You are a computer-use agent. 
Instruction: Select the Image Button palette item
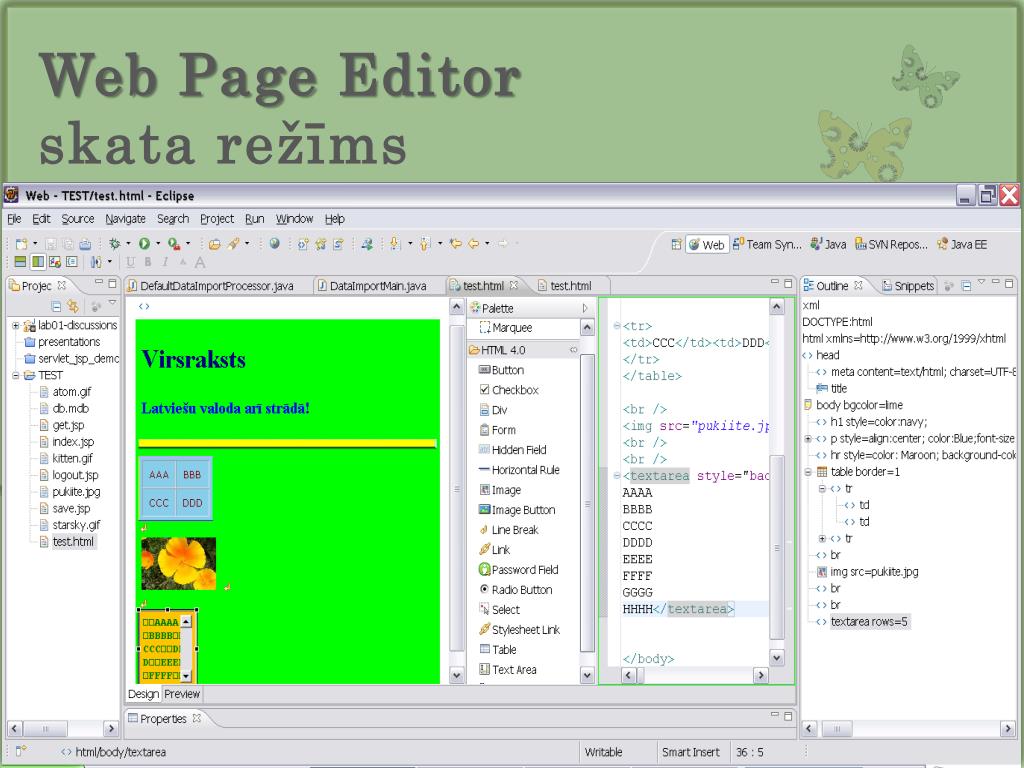pos(517,510)
